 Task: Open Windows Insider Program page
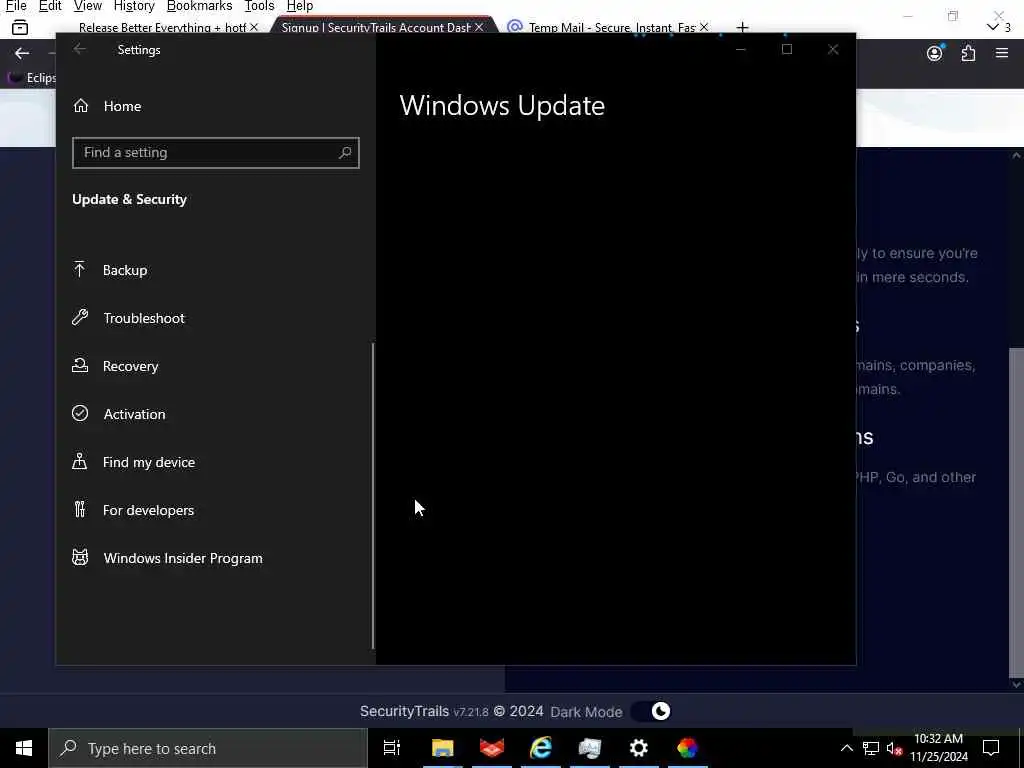point(183,558)
